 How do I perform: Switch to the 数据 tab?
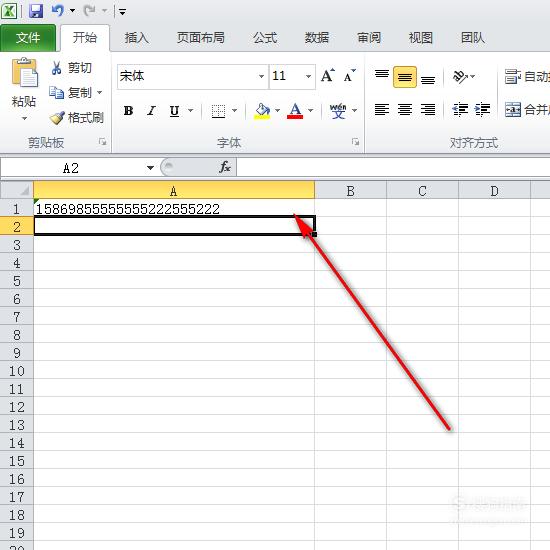pyautogui.click(x=317, y=38)
